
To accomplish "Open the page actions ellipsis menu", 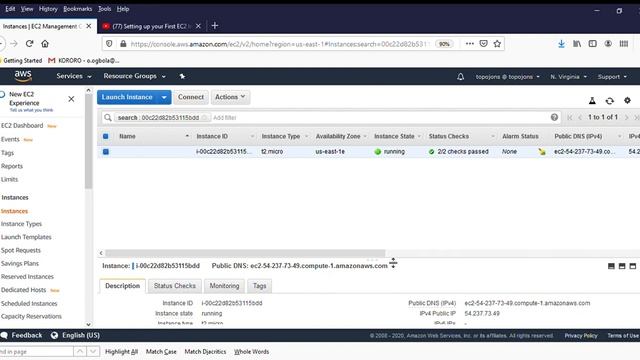I will [470, 44].
